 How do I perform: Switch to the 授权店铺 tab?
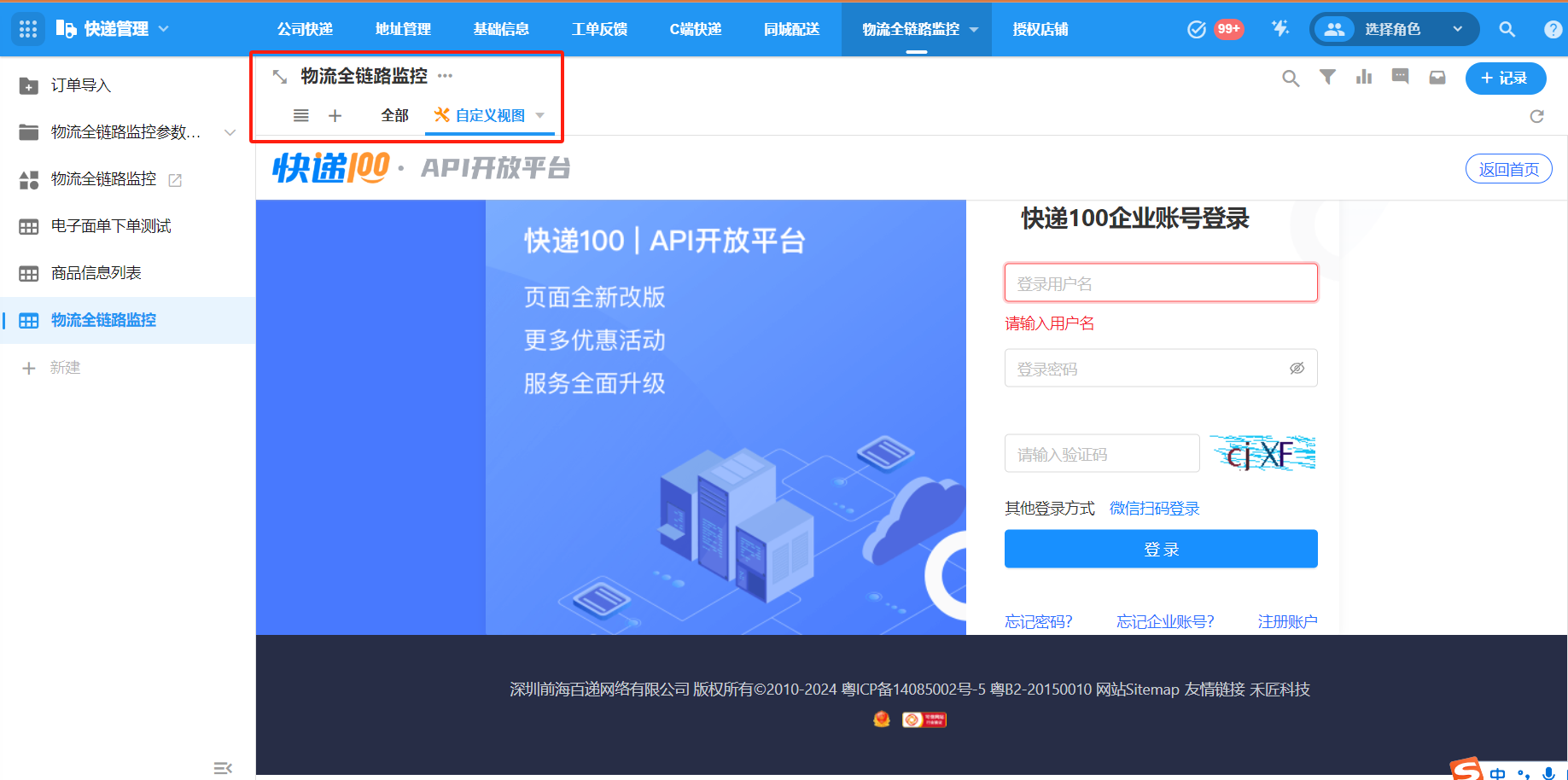[1040, 29]
